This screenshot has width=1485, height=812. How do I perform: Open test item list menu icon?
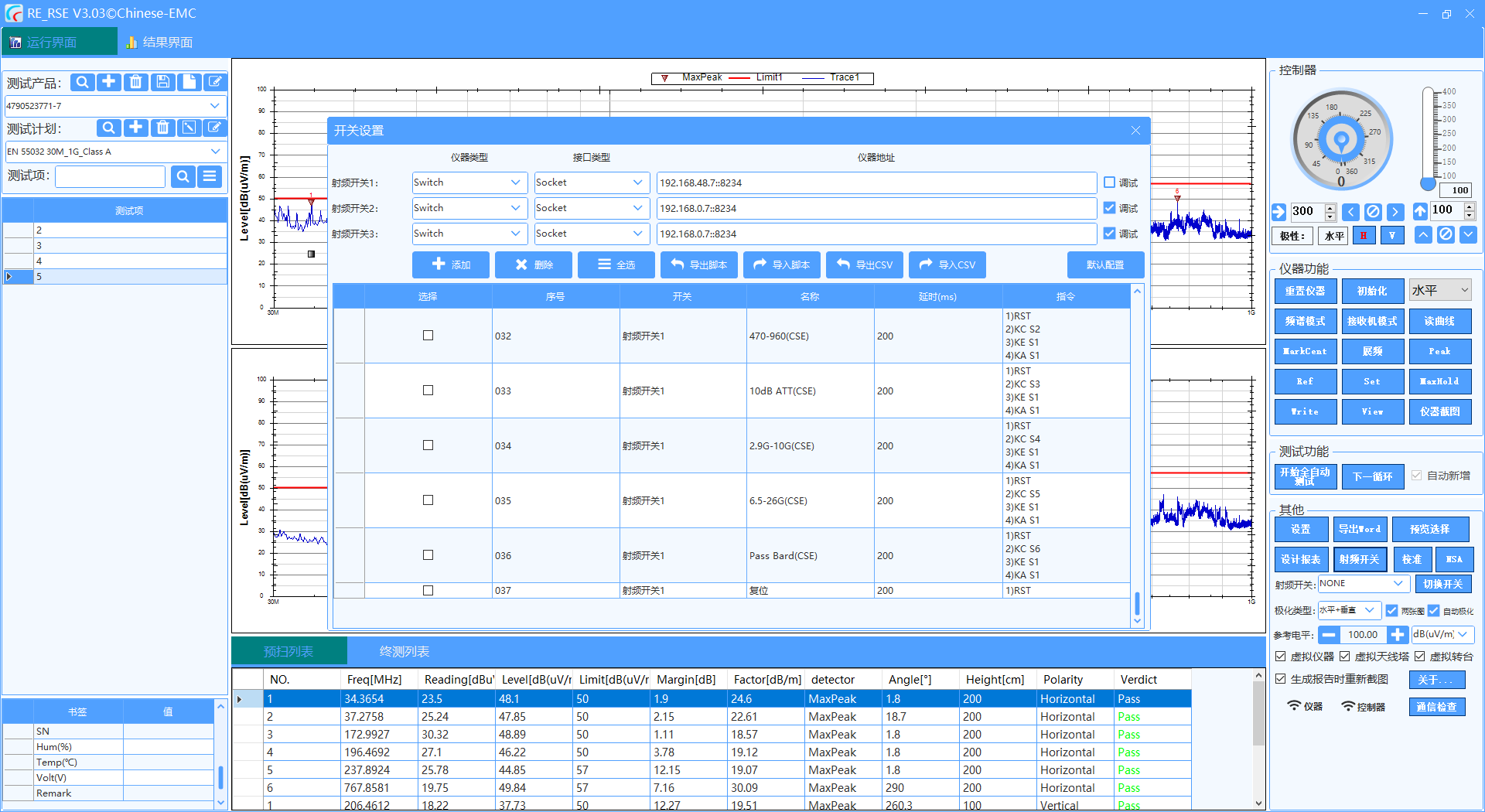coord(210,176)
